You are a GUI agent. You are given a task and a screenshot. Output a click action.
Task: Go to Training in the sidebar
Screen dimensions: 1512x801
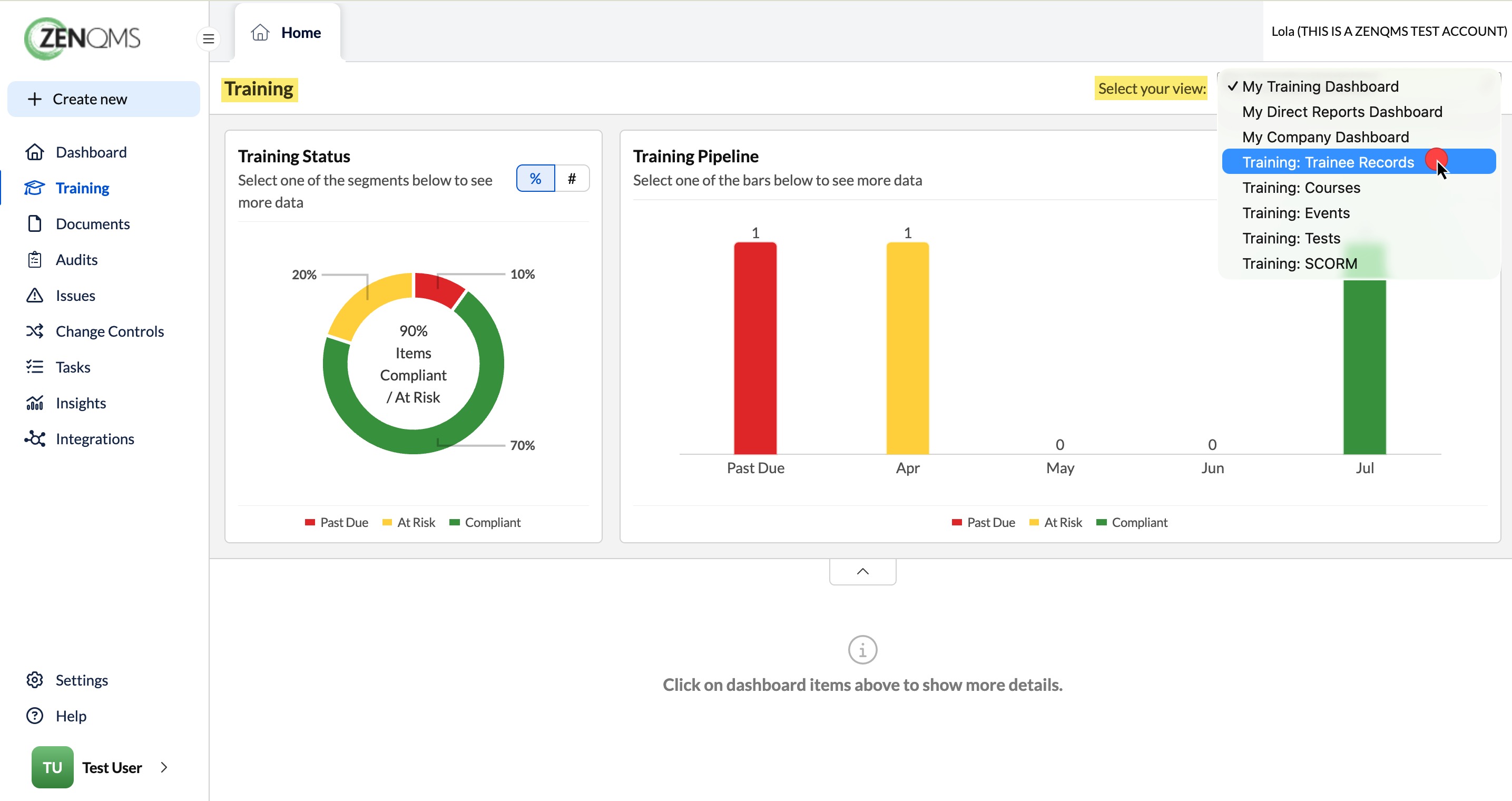(x=82, y=188)
